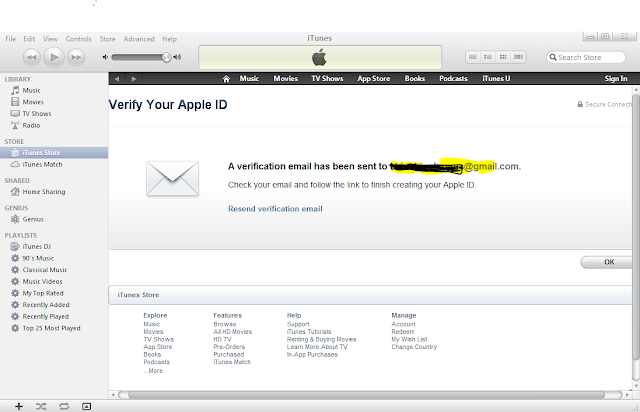The height and width of the screenshot is (412, 640).
Task: Open the App Store tab
Action: pos(374,79)
